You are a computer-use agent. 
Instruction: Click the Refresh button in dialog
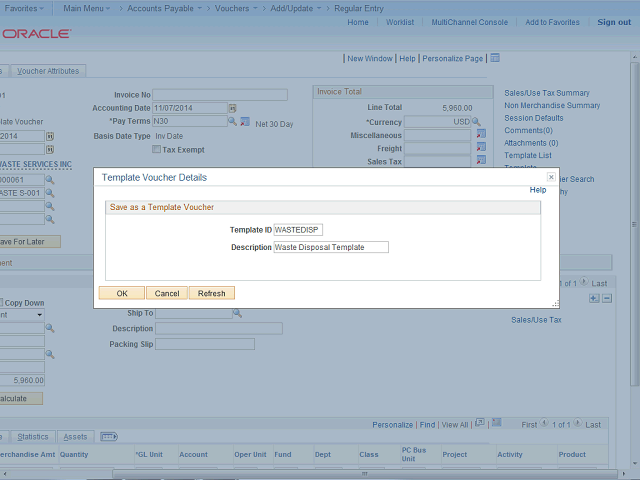tap(211, 293)
